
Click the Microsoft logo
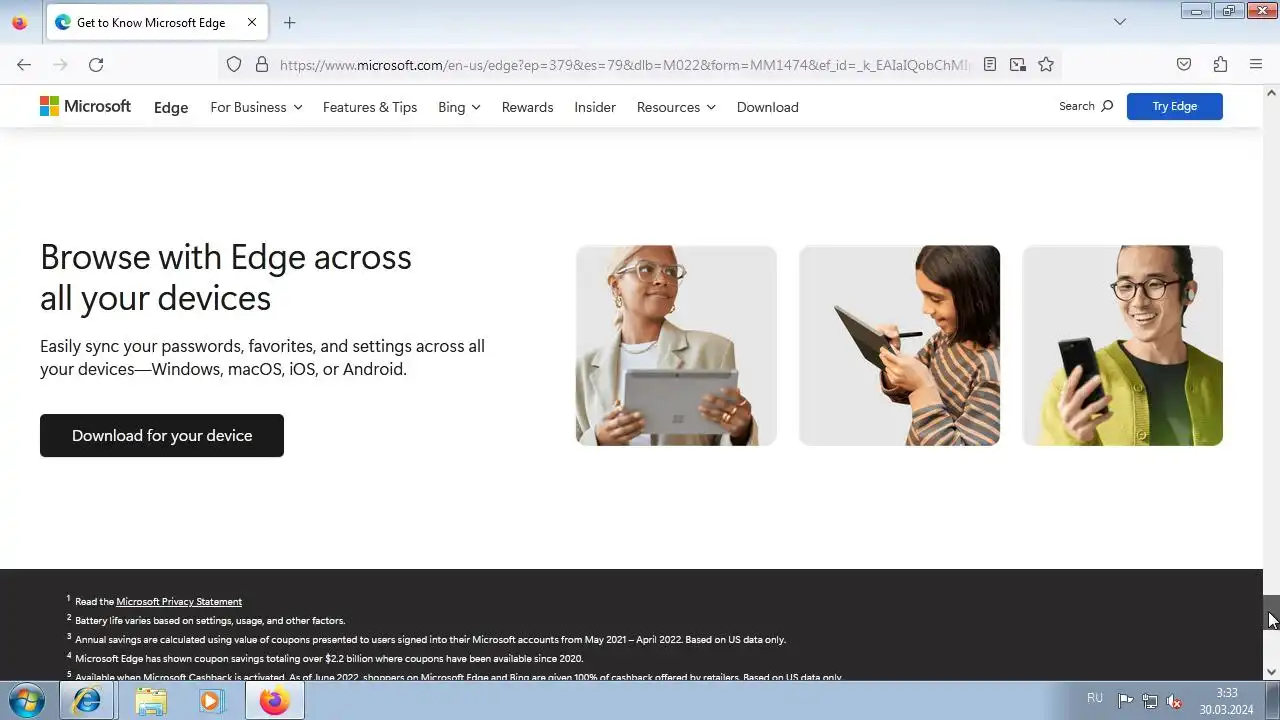85,106
